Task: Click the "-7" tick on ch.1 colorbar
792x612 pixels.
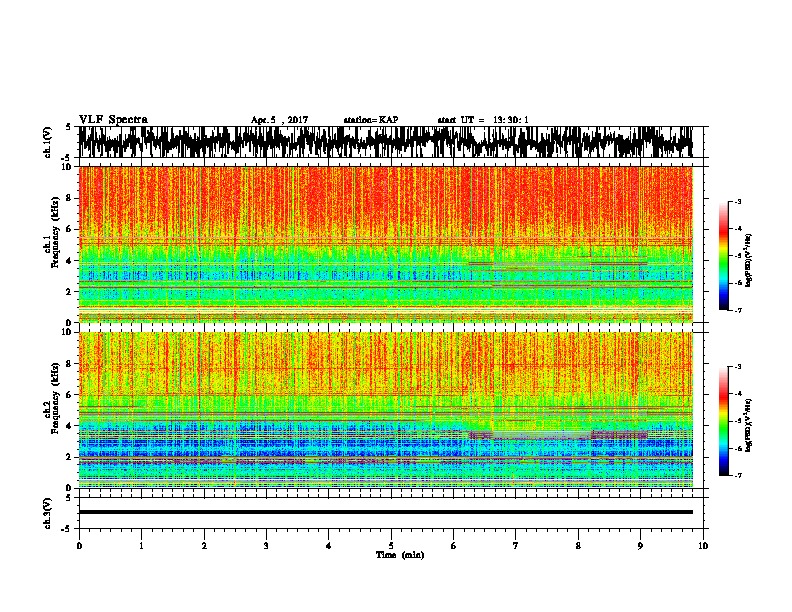Action: [738, 310]
